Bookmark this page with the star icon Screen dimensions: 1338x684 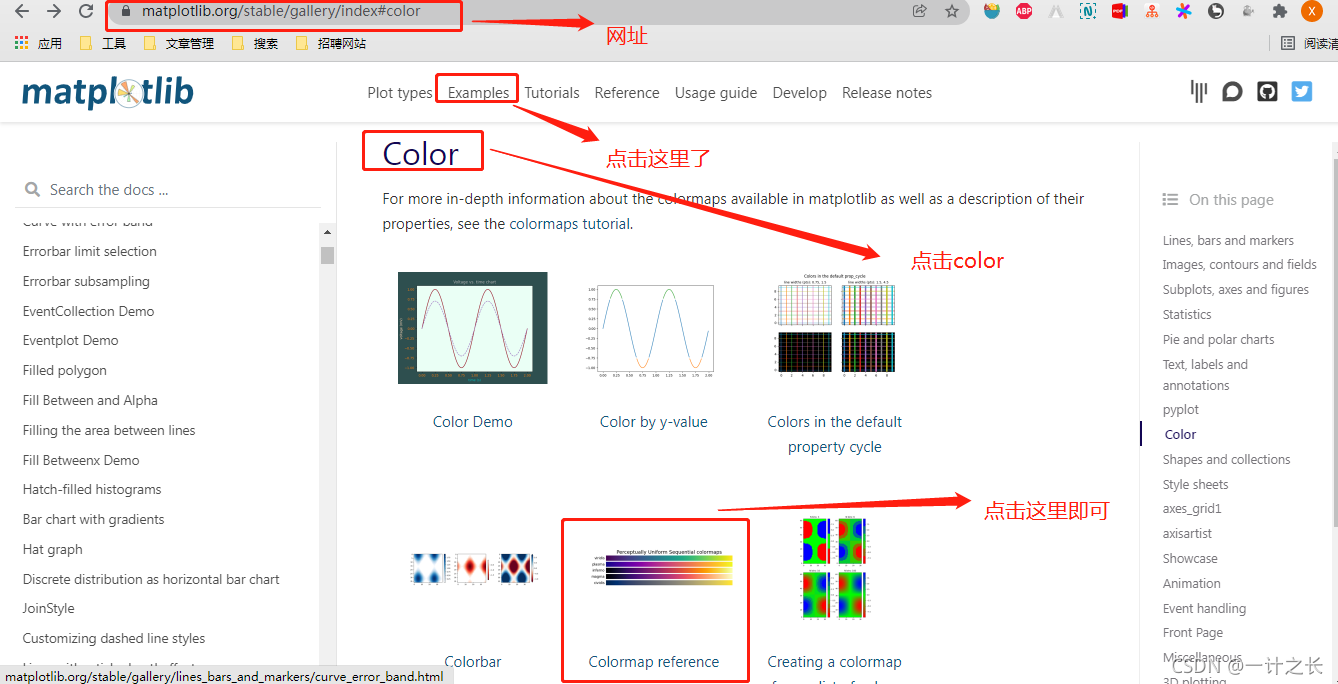point(952,12)
